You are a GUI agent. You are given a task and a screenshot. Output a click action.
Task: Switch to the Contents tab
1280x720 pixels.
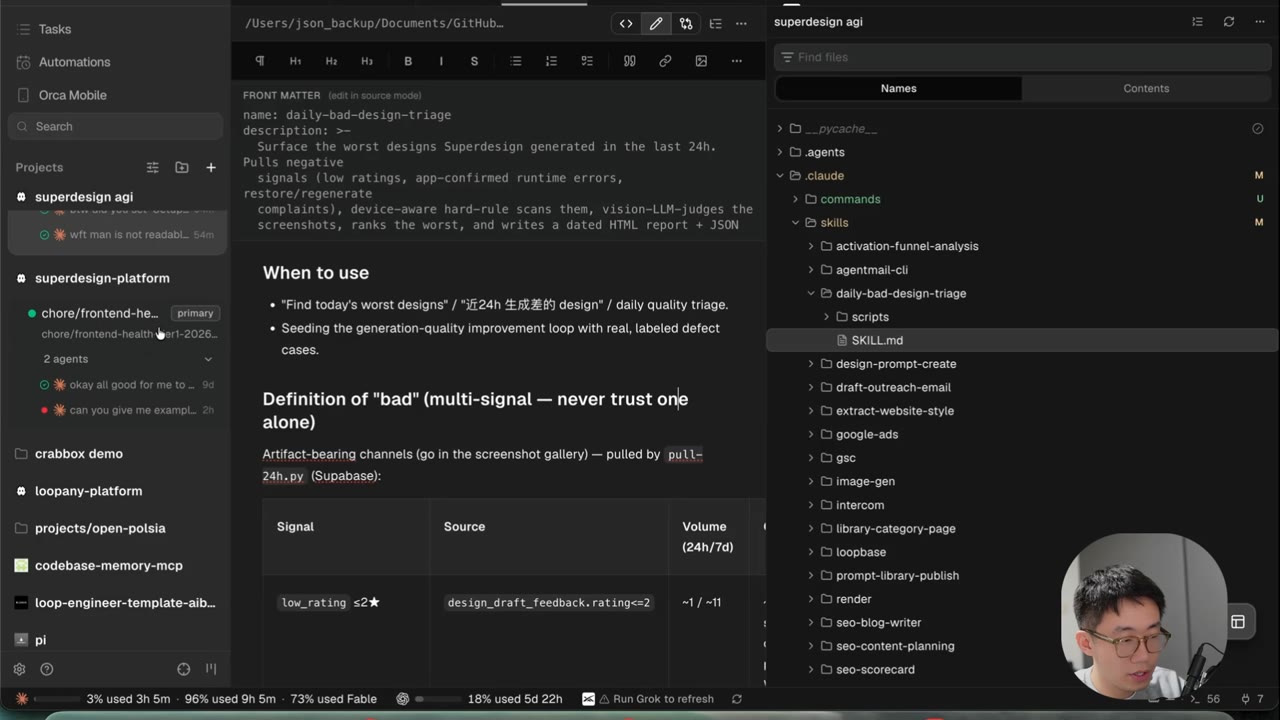pos(1146,88)
